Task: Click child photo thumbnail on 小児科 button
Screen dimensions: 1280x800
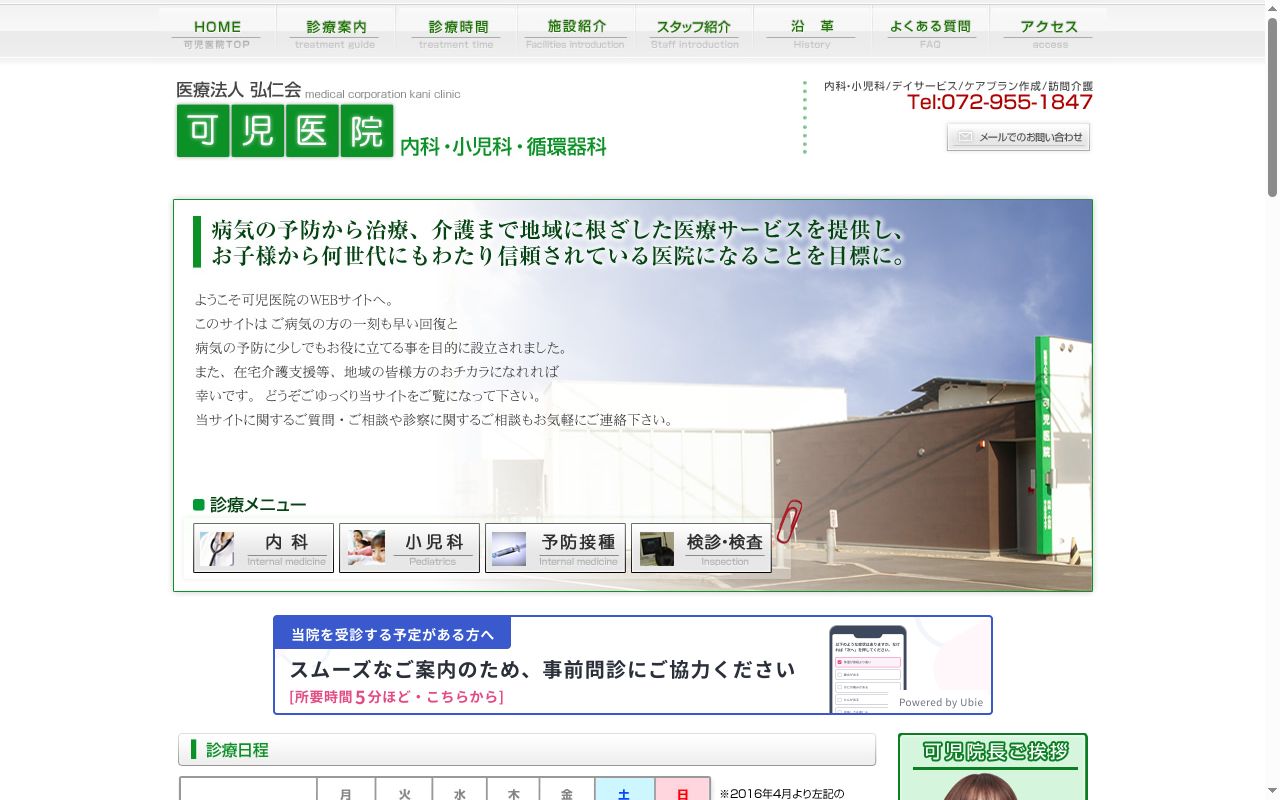Action: coord(366,548)
